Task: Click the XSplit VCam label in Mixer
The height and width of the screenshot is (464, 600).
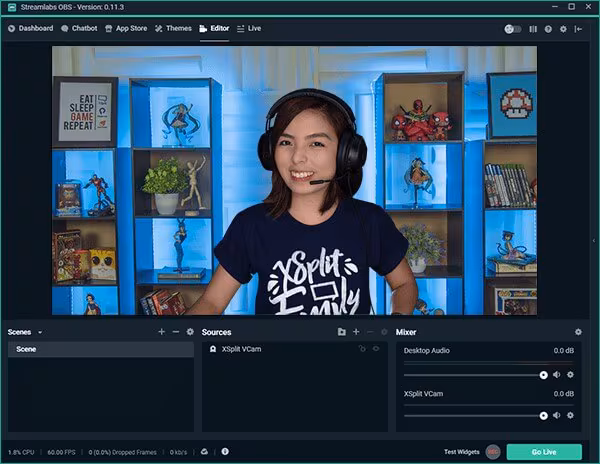Action: point(423,394)
